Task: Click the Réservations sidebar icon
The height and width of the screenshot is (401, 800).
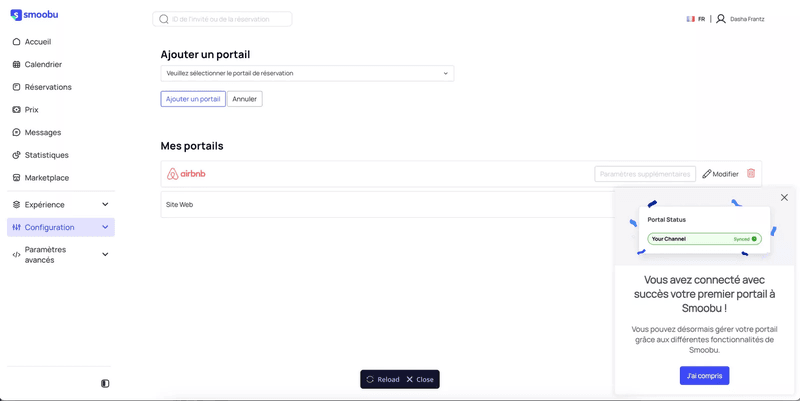Action: 16,87
